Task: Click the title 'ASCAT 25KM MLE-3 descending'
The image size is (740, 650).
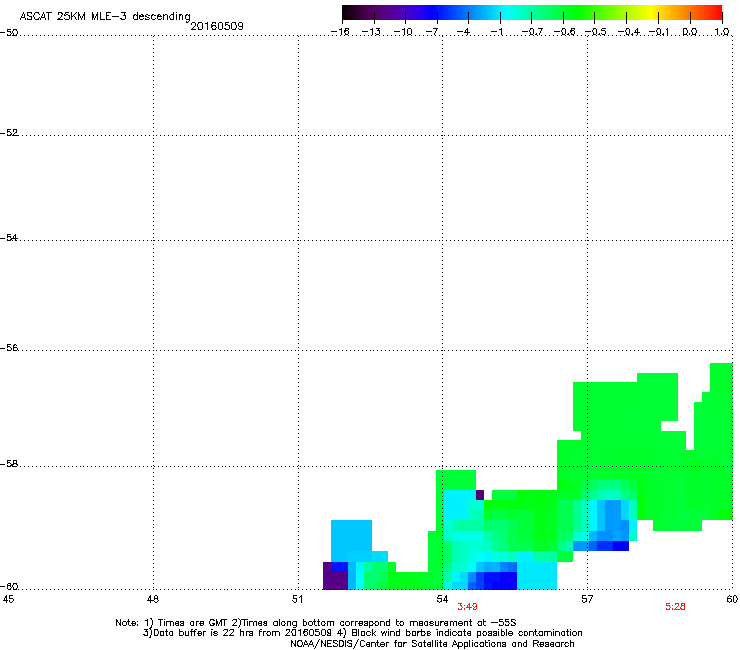Action: pyautogui.click(x=105, y=16)
